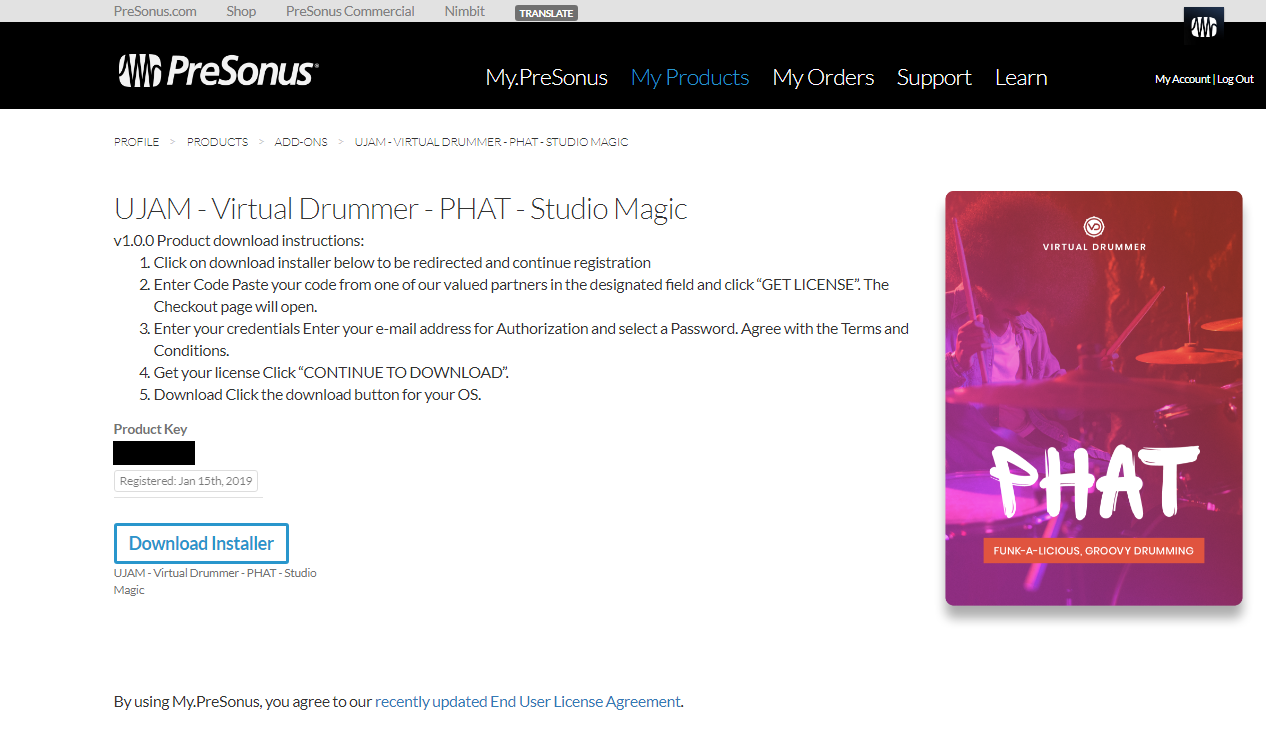This screenshot has width=1266, height=731.
Task: Click the 'Product Key' label
Action: coord(151,429)
